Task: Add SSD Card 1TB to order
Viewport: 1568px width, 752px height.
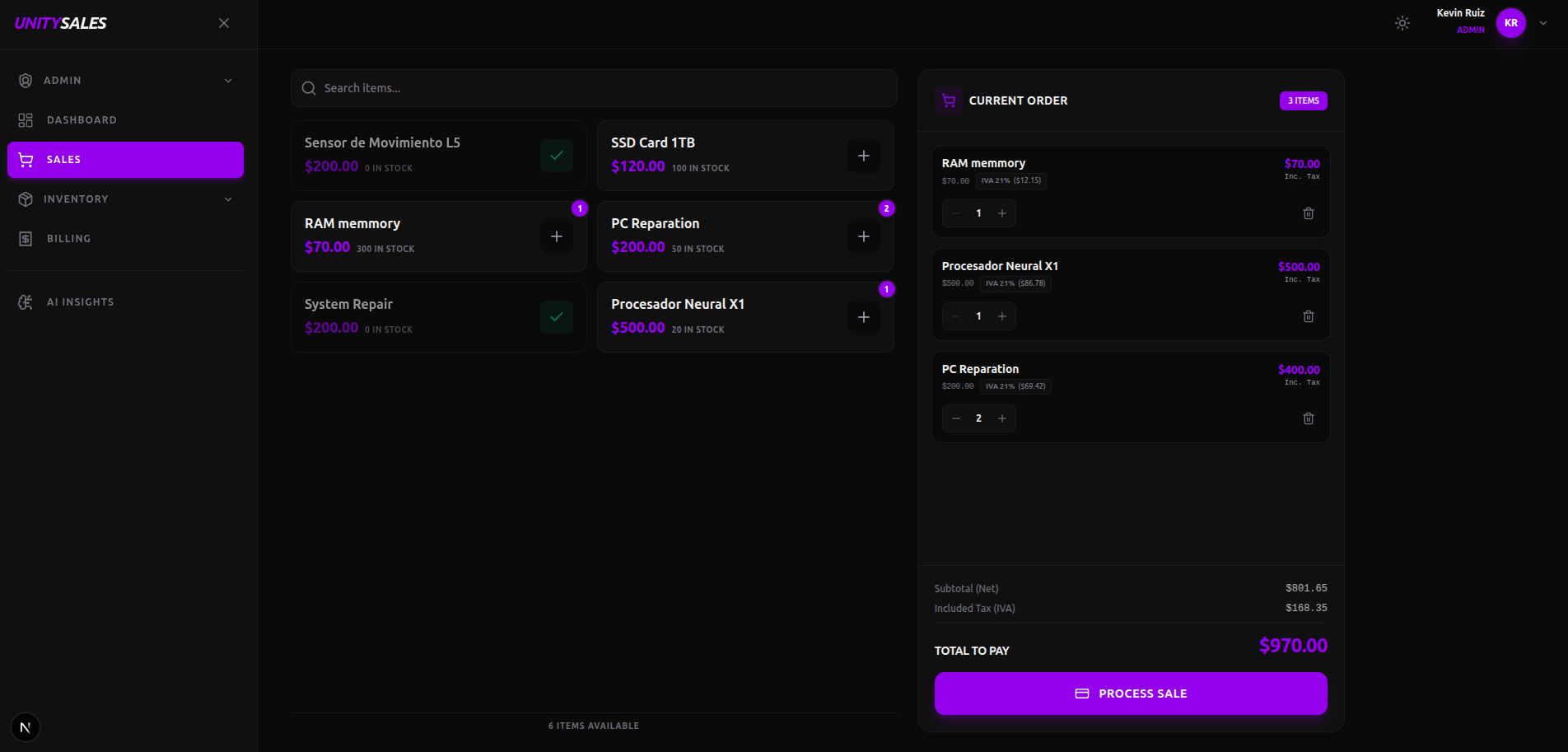Action: [863, 156]
